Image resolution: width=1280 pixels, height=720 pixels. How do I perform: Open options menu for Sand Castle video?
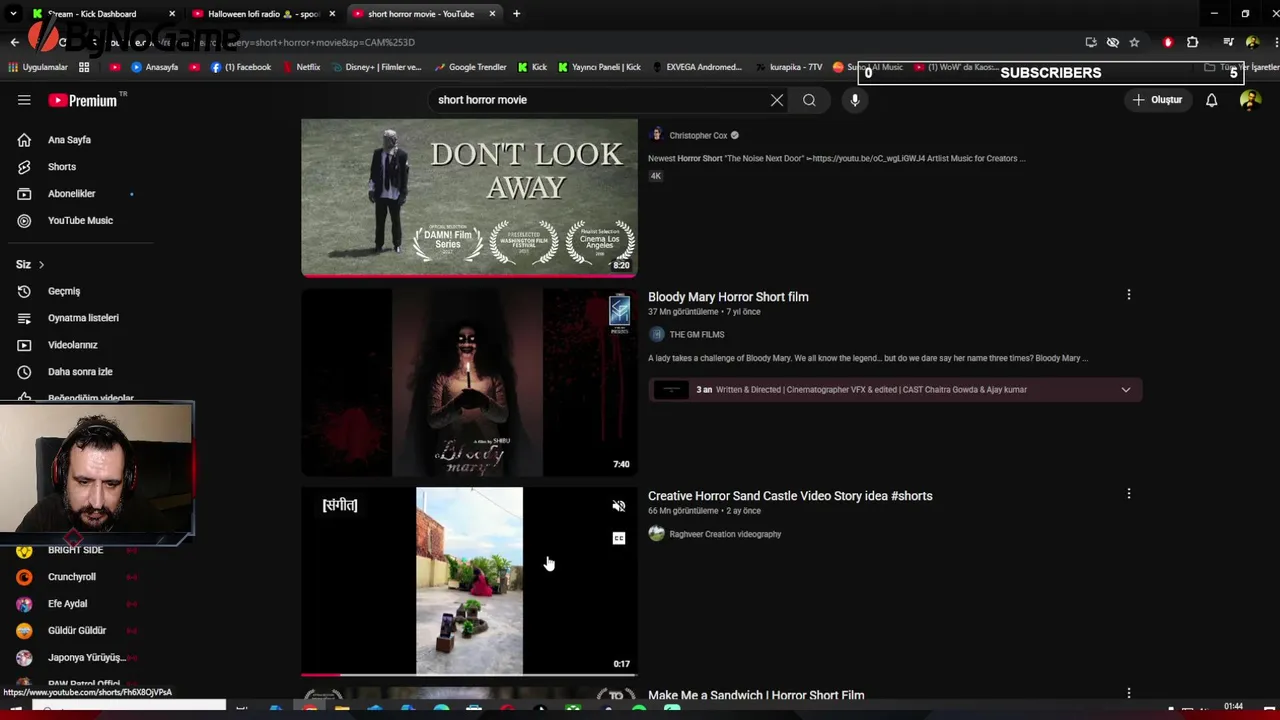1128,494
